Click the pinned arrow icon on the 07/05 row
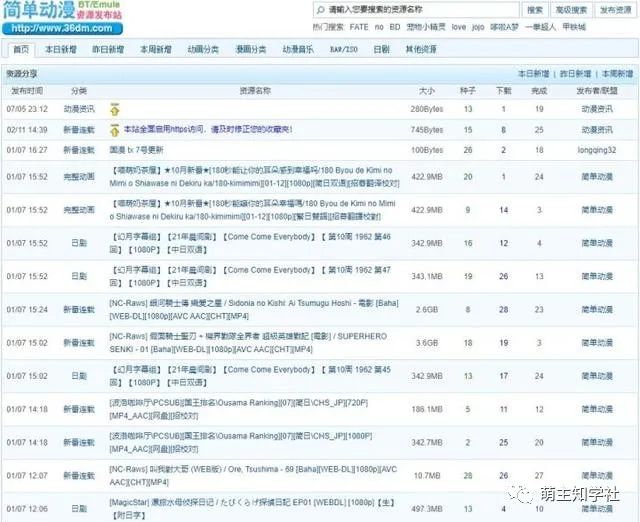 (x=115, y=109)
